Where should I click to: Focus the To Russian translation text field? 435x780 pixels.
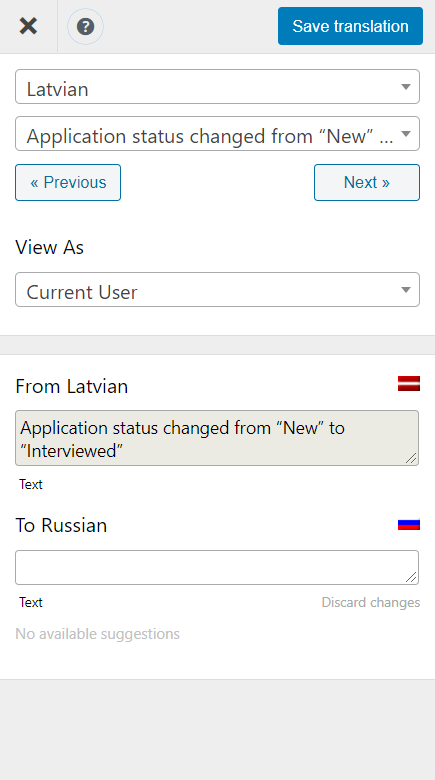point(217,568)
